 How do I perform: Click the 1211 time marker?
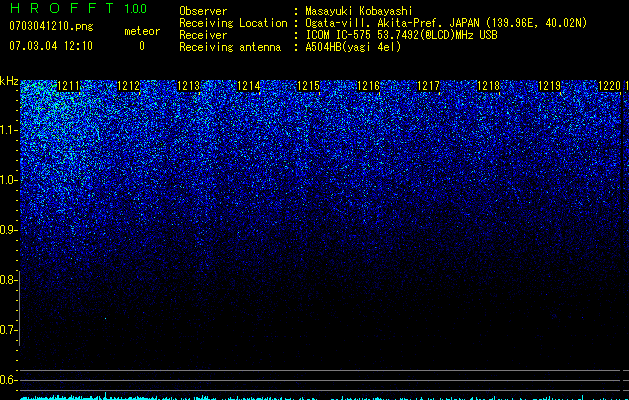click(69, 86)
